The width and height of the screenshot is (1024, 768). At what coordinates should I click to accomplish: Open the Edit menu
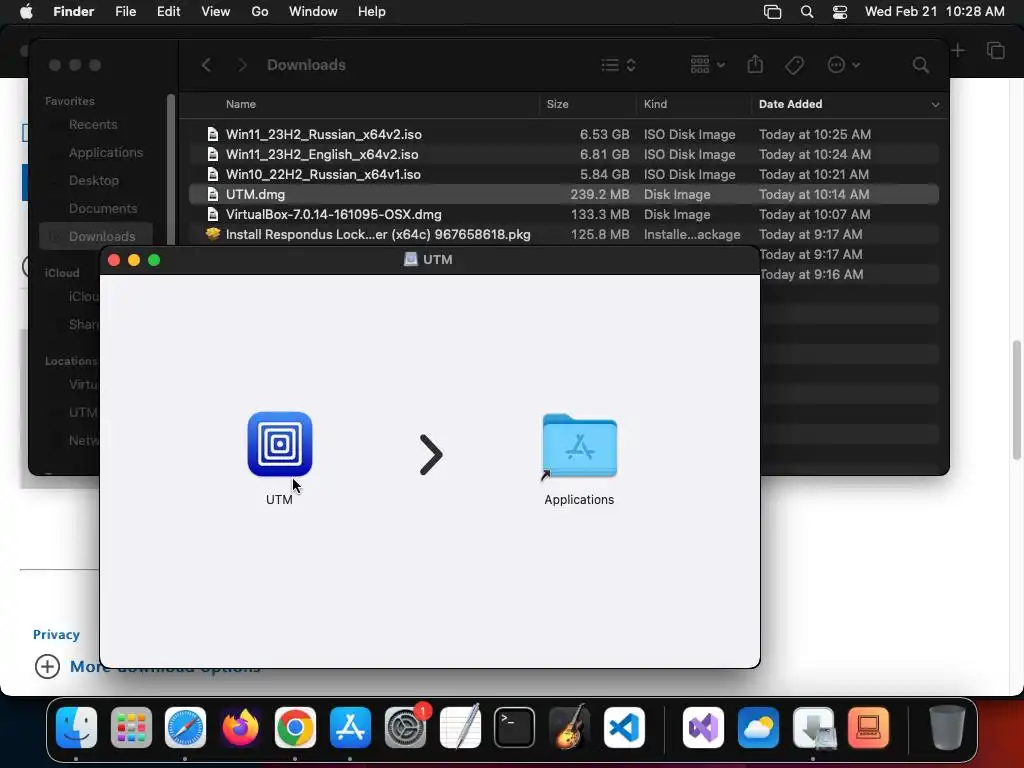[168, 12]
